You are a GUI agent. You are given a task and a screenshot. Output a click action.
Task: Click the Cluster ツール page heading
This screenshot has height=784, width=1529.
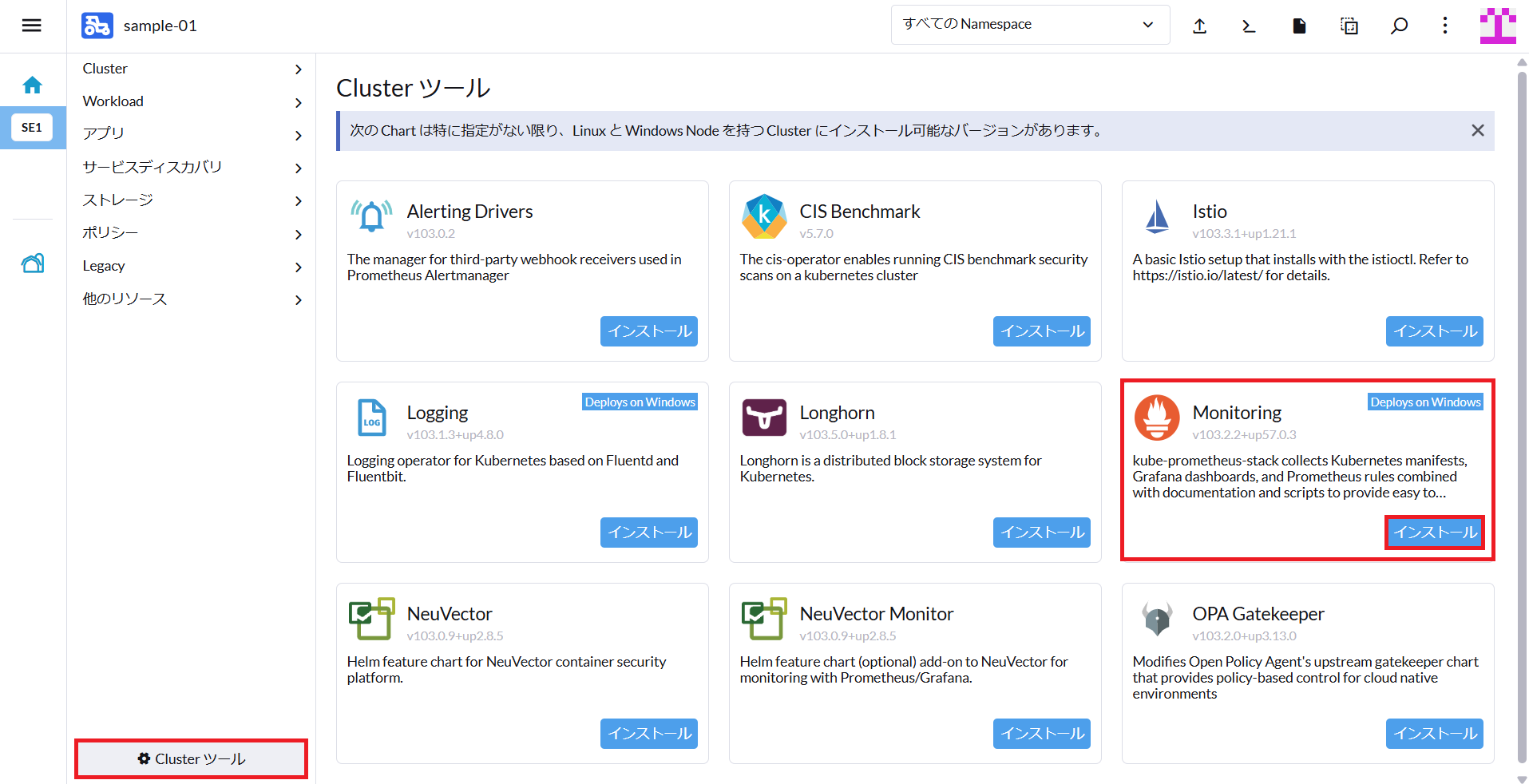tap(413, 88)
